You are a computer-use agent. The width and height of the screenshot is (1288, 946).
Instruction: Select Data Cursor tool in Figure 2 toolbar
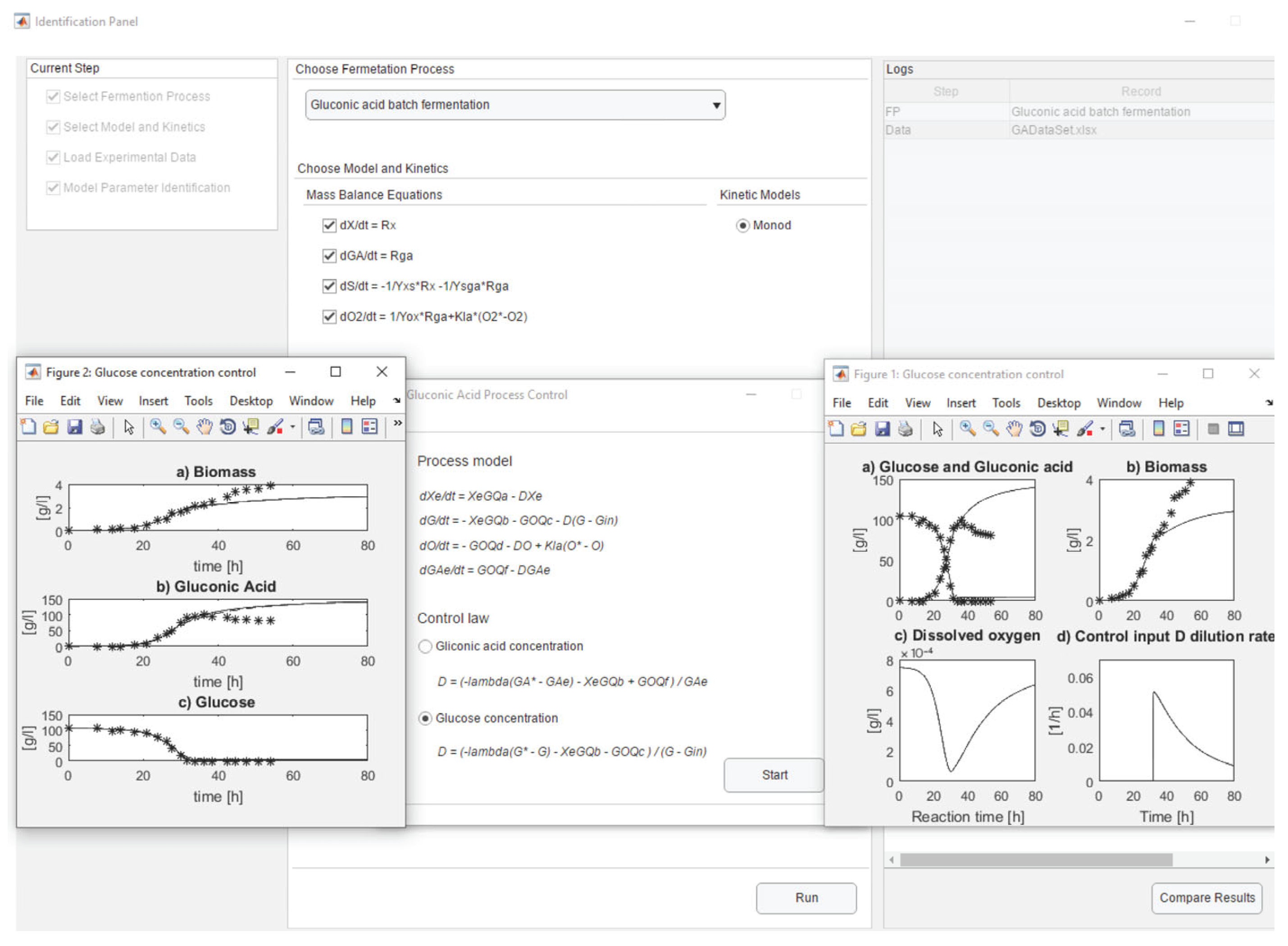251,427
